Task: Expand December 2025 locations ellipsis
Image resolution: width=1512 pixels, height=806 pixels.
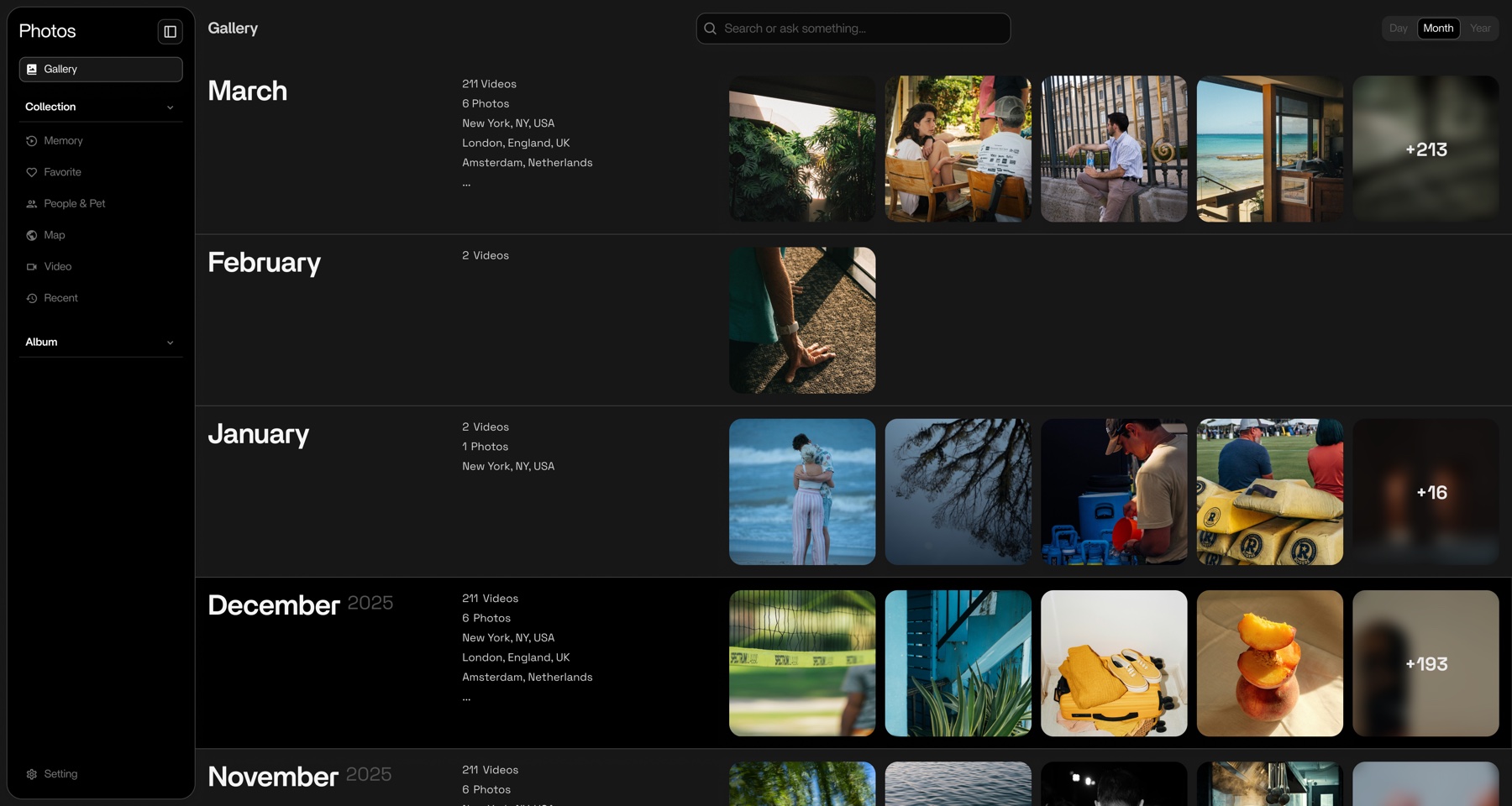Action: point(466,698)
